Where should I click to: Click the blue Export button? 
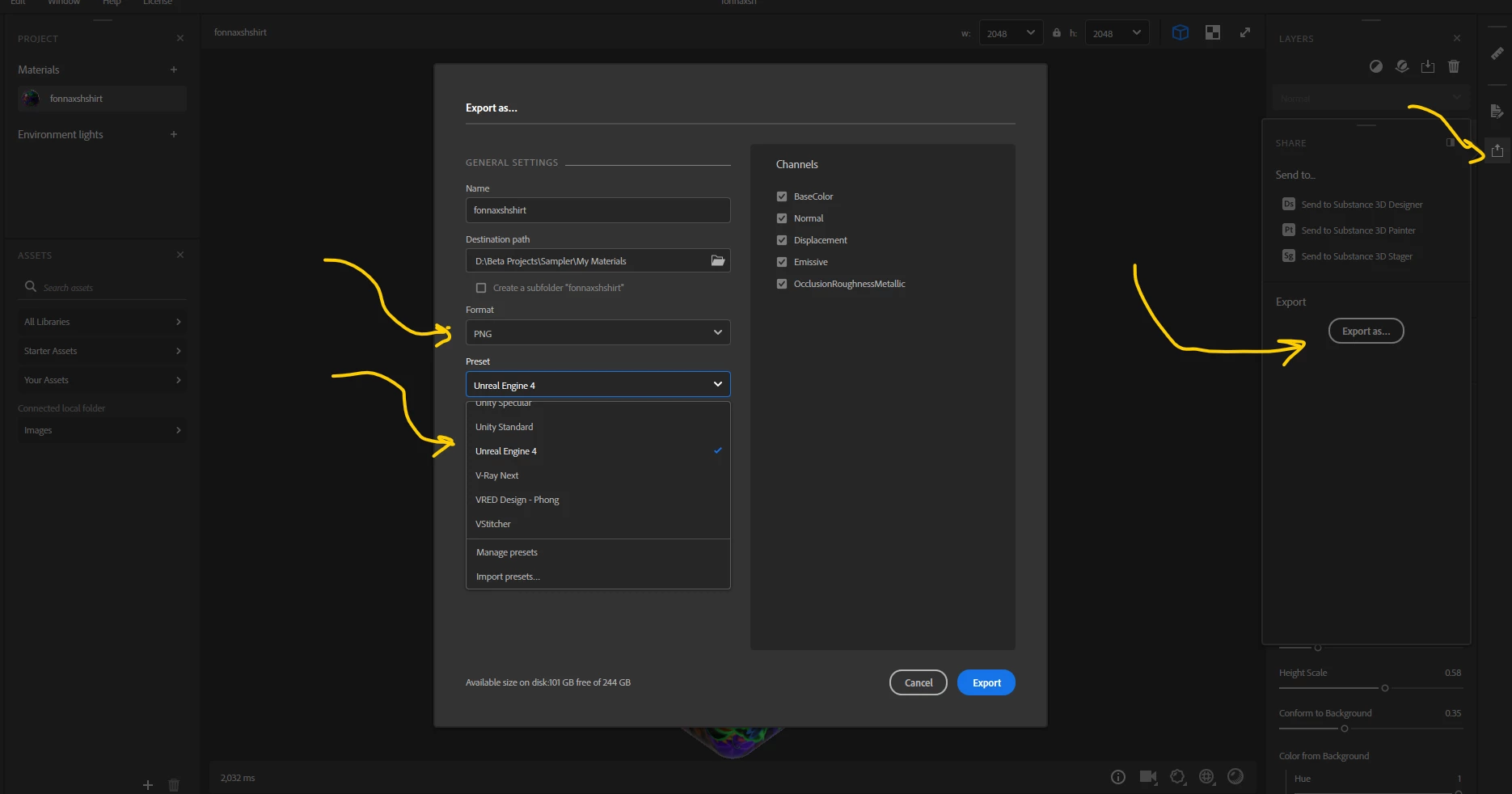(986, 682)
